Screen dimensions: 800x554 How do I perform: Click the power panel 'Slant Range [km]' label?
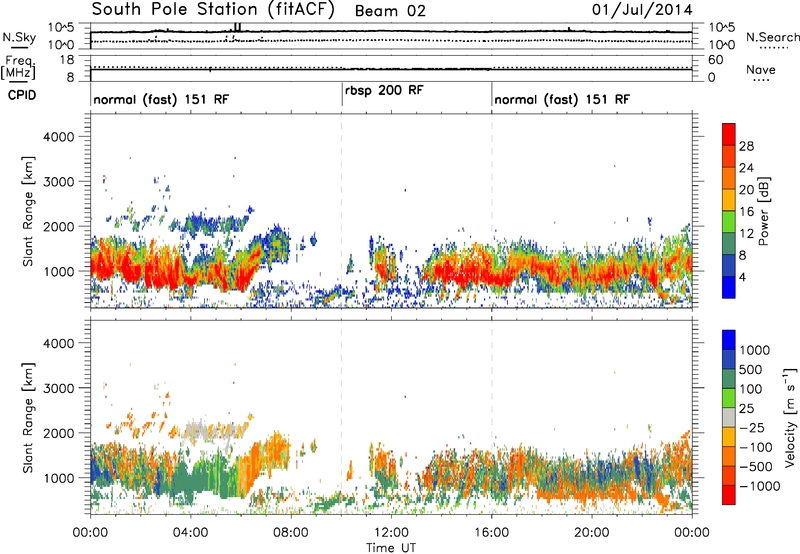pos(29,211)
